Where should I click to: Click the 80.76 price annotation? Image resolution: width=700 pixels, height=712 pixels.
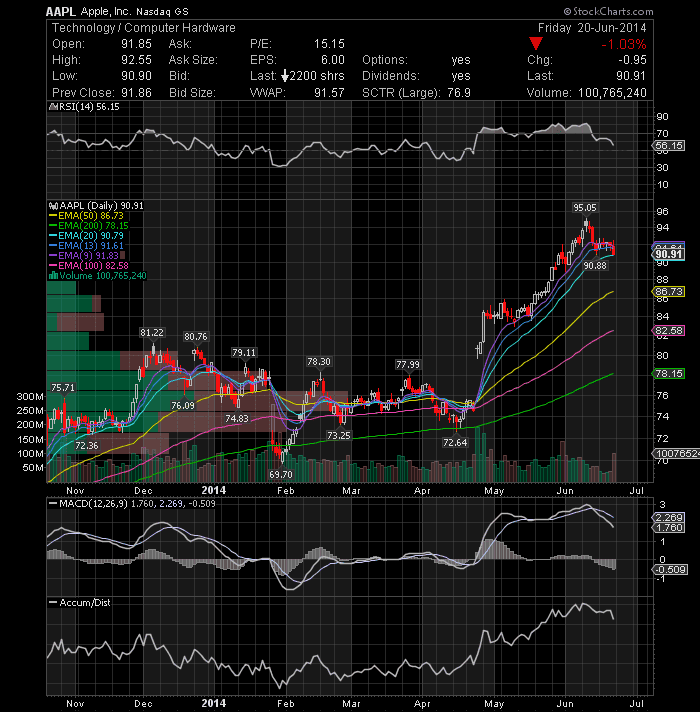tap(196, 336)
